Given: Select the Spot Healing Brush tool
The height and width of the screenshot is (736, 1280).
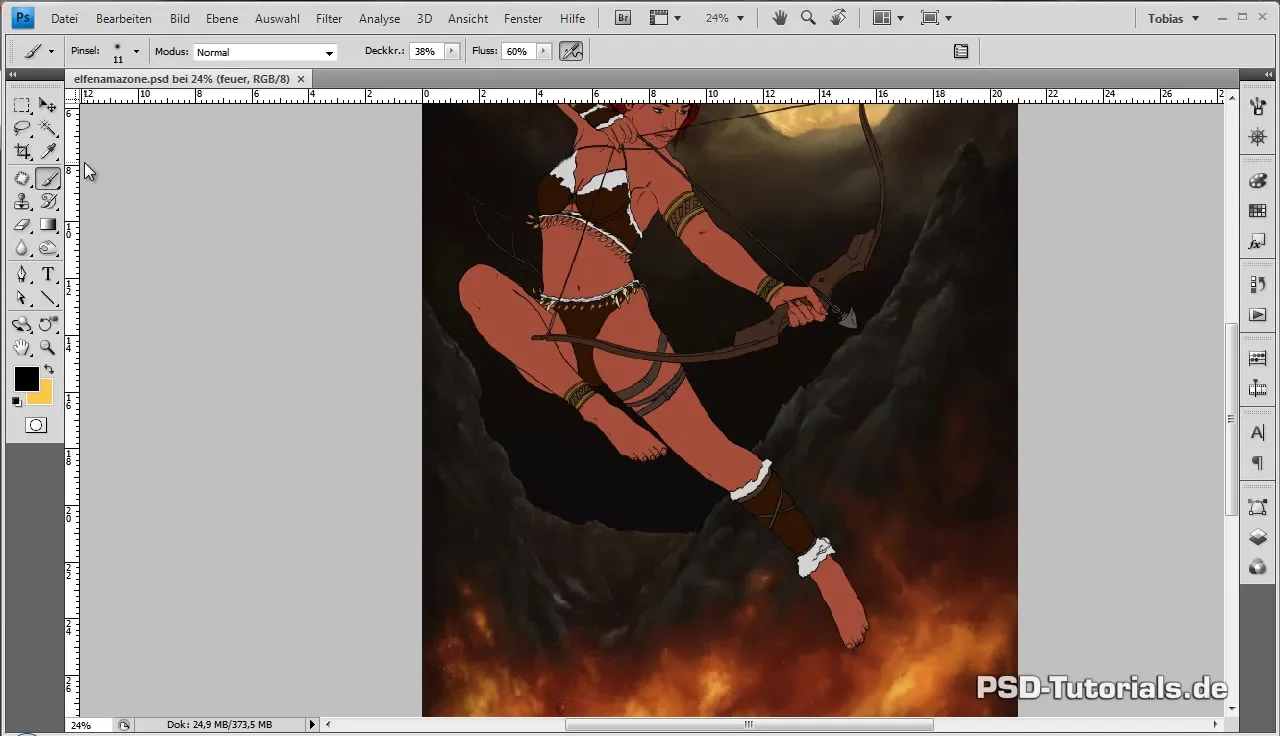Looking at the screenshot, I should pyautogui.click(x=22, y=179).
